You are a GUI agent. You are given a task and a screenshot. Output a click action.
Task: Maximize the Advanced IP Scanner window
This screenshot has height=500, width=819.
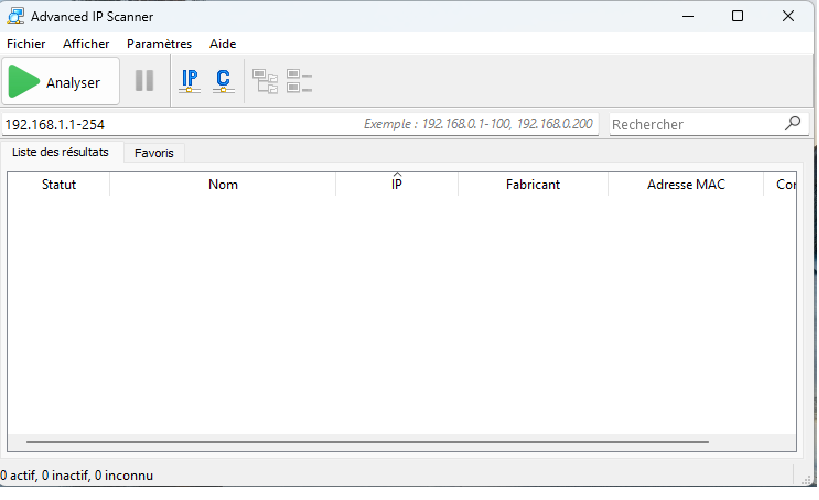738,16
